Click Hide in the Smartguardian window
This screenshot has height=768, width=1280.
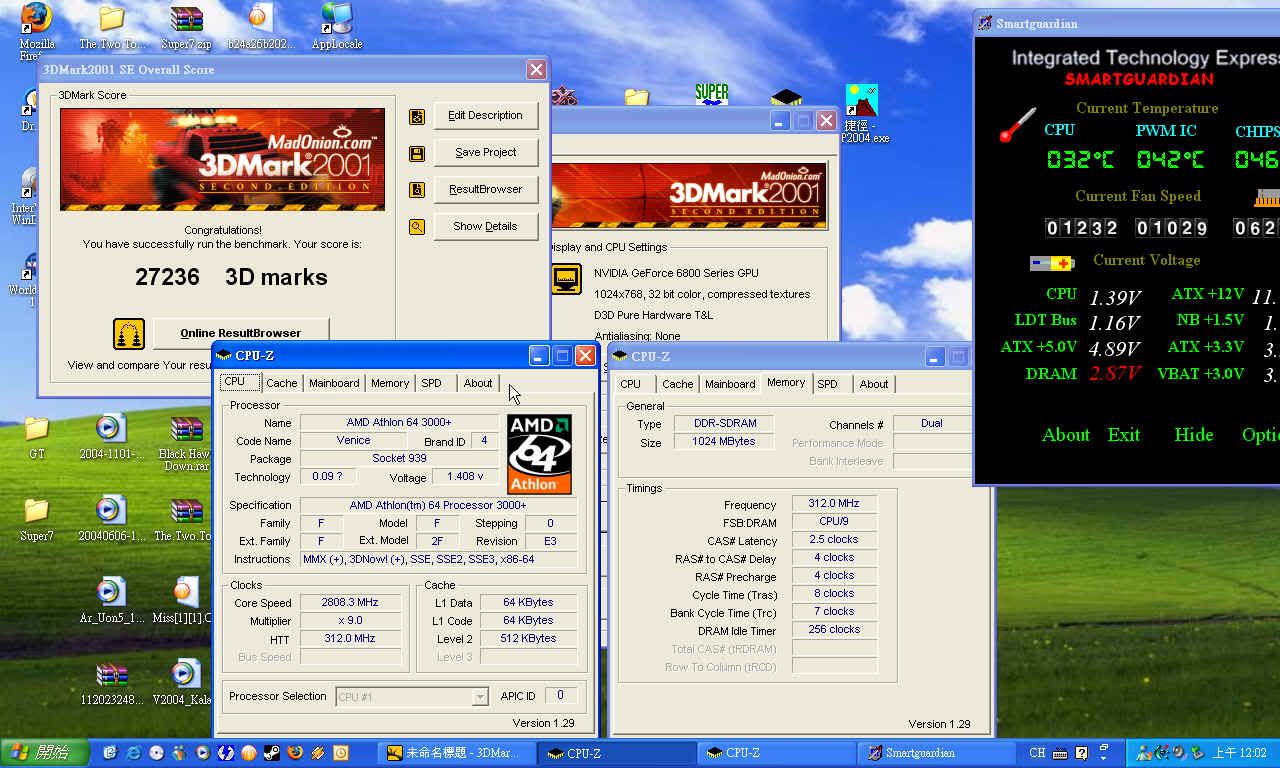pos(1193,435)
